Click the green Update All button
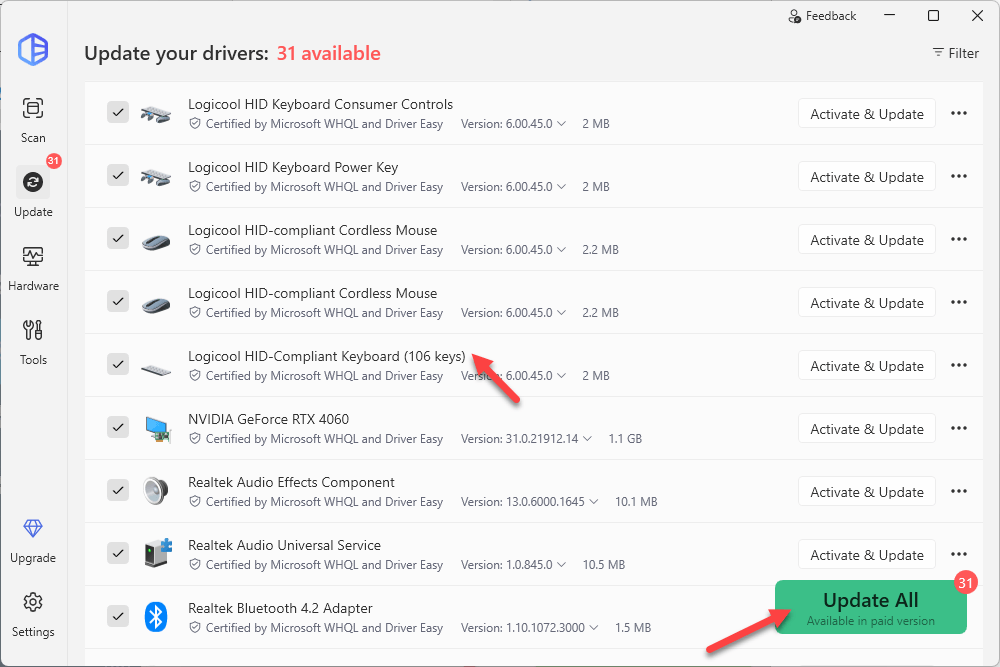This screenshot has width=1000, height=667. 870,607
